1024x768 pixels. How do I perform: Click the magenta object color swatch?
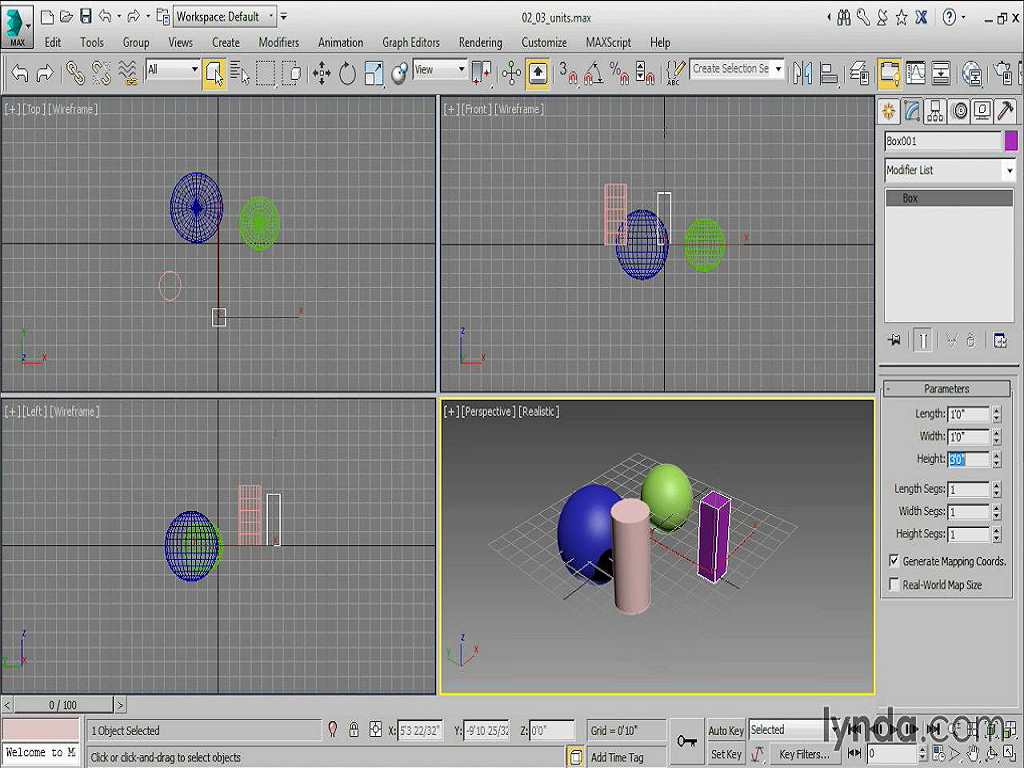pyautogui.click(x=1011, y=141)
